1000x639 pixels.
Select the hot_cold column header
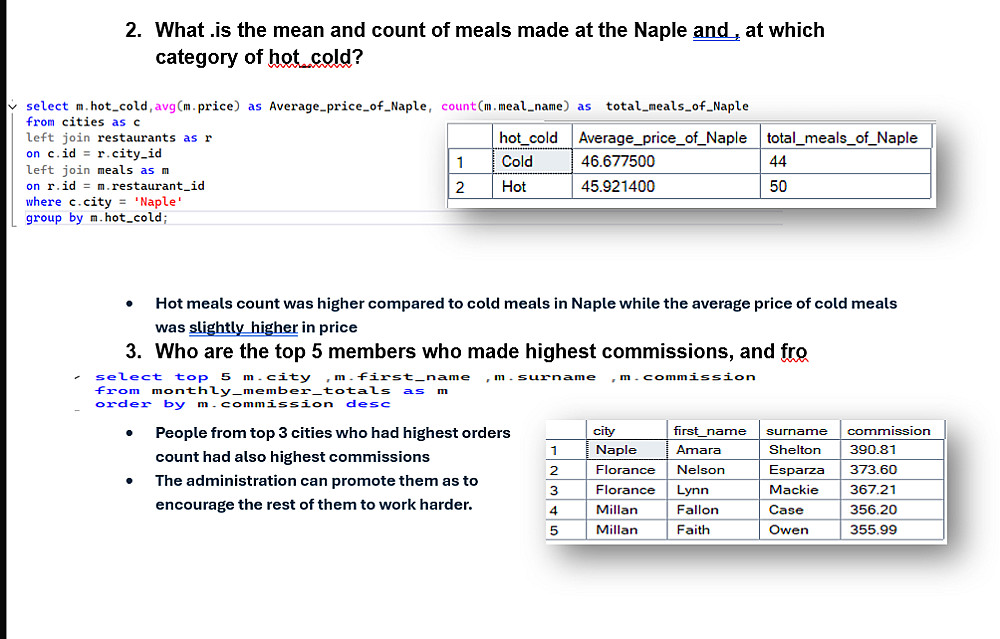point(530,138)
